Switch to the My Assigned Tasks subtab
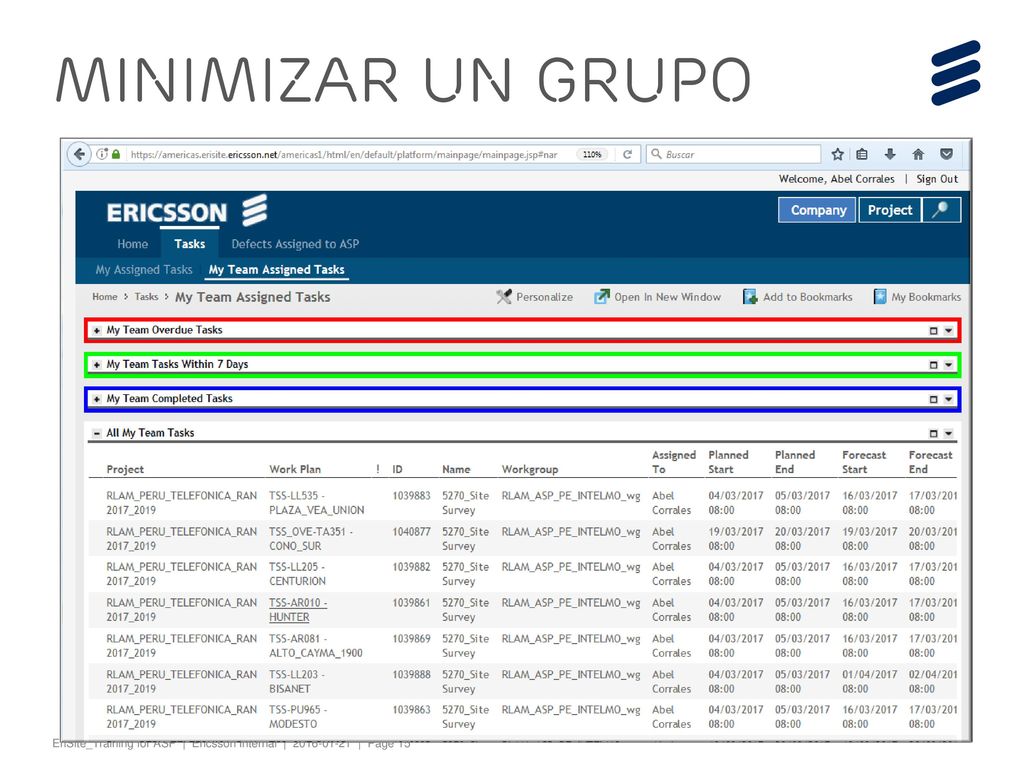Screen dimensions: 1024x768 pos(144,270)
